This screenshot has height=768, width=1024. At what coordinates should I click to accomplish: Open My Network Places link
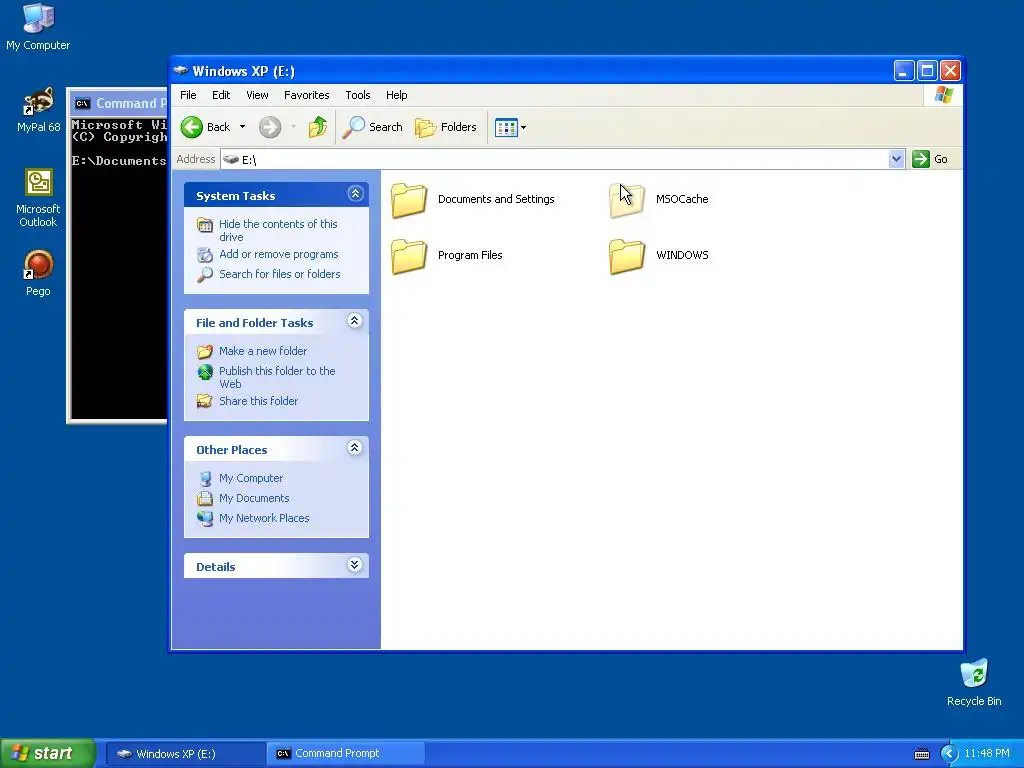[x=264, y=518]
